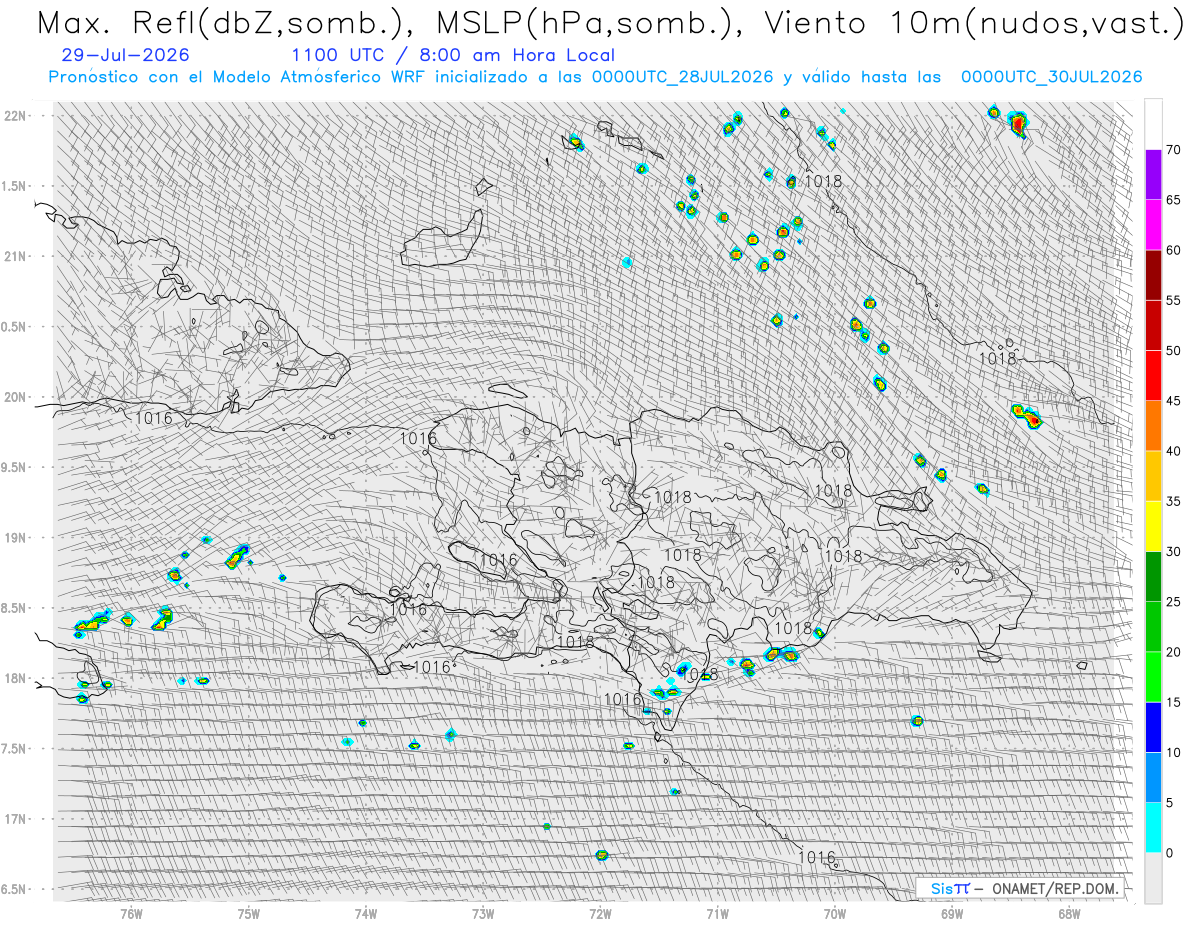Click the '65' value on the color scale

coord(1173,200)
